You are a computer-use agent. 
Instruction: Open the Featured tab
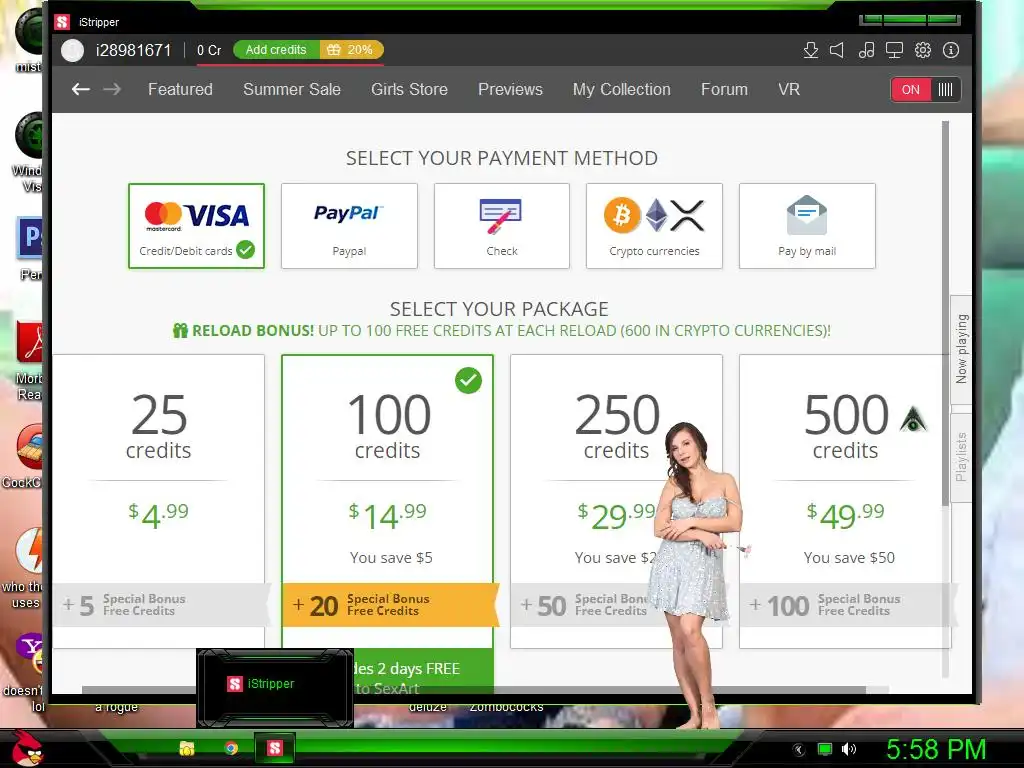(180, 89)
